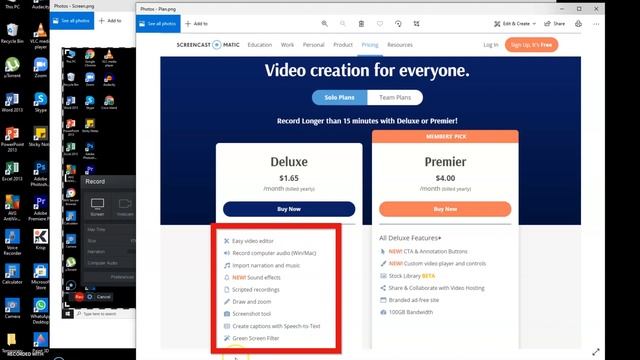This screenshot has height=360, width=640.
Task: Add photo to favorites with heart icon
Action: click(x=380, y=24)
